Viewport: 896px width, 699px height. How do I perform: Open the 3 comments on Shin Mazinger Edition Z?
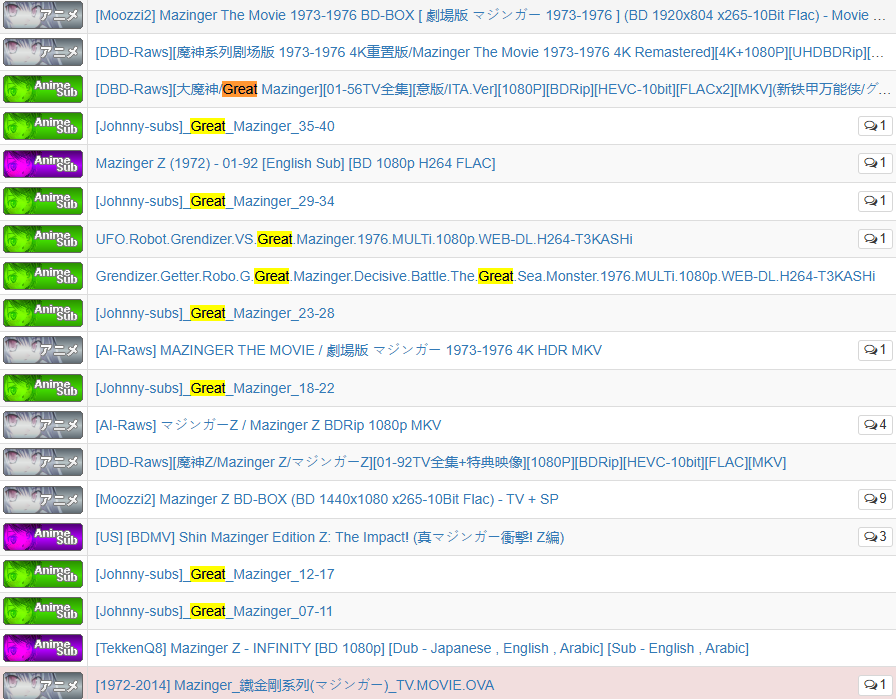tap(875, 537)
